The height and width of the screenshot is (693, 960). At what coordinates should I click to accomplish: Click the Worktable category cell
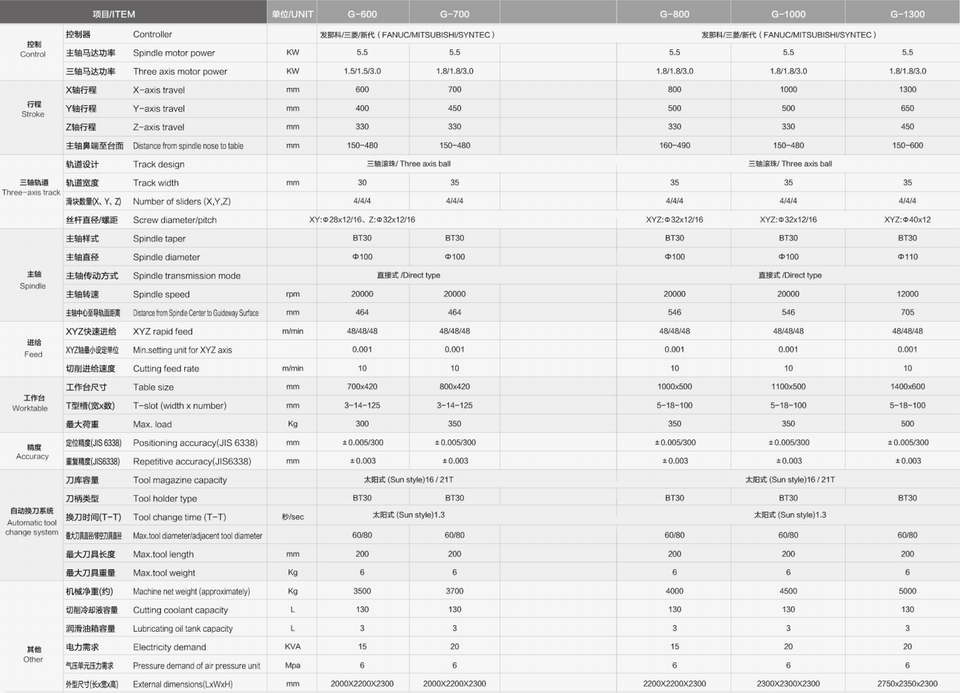[32, 405]
